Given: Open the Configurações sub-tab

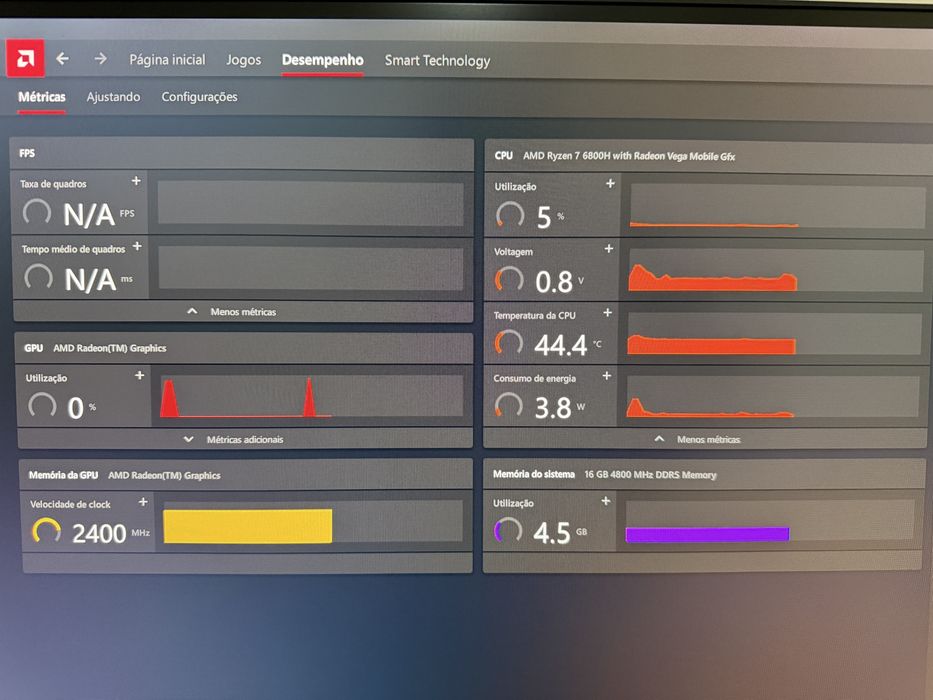Looking at the screenshot, I should pyautogui.click(x=199, y=97).
